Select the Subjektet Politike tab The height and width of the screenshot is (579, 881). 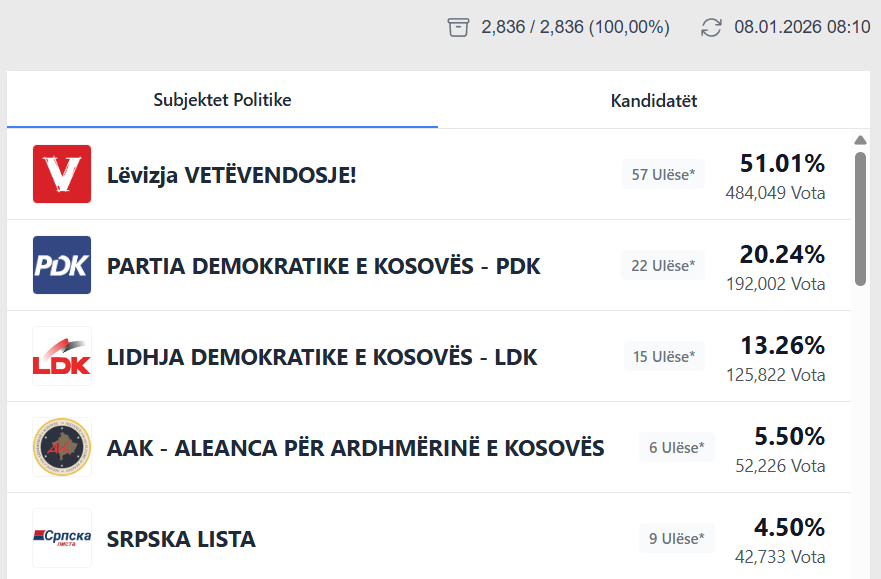coord(222,100)
